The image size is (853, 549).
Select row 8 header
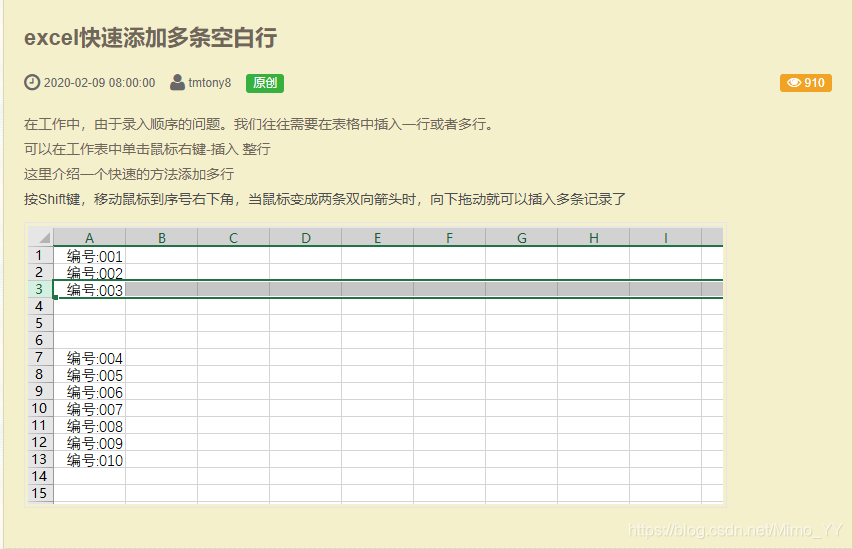pyautogui.click(x=41, y=374)
